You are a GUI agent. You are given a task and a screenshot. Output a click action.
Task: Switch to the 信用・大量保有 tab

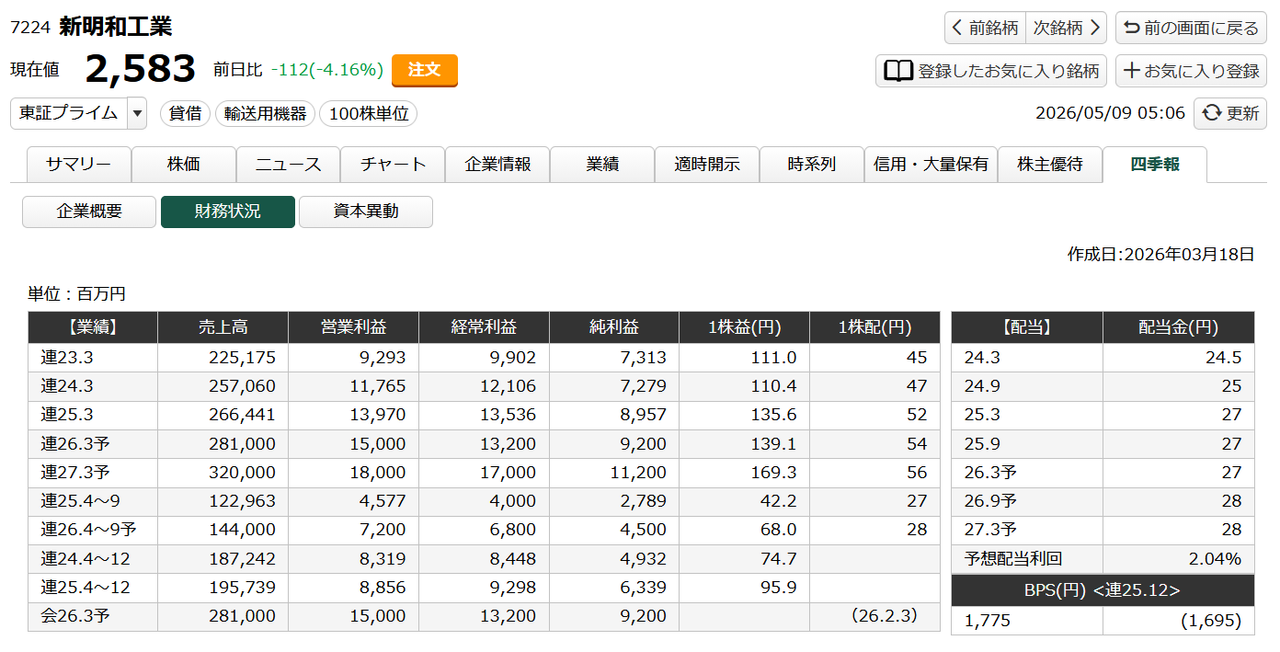931,164
